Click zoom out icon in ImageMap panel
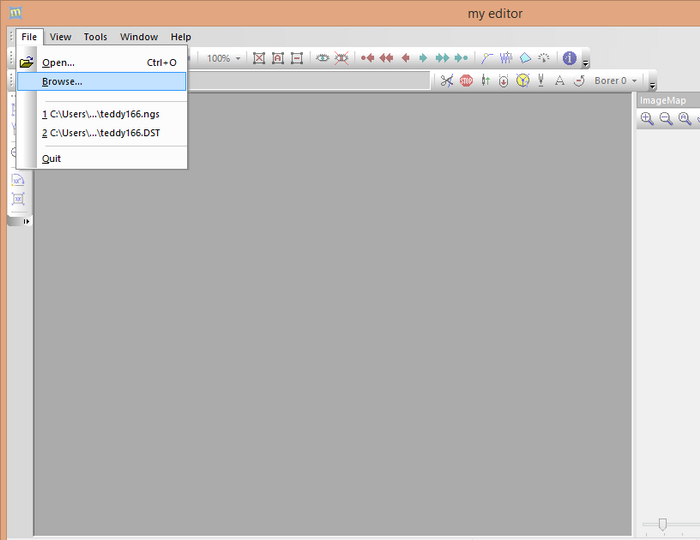The width and height of the screenshot is (700, 540). point(666,119)
